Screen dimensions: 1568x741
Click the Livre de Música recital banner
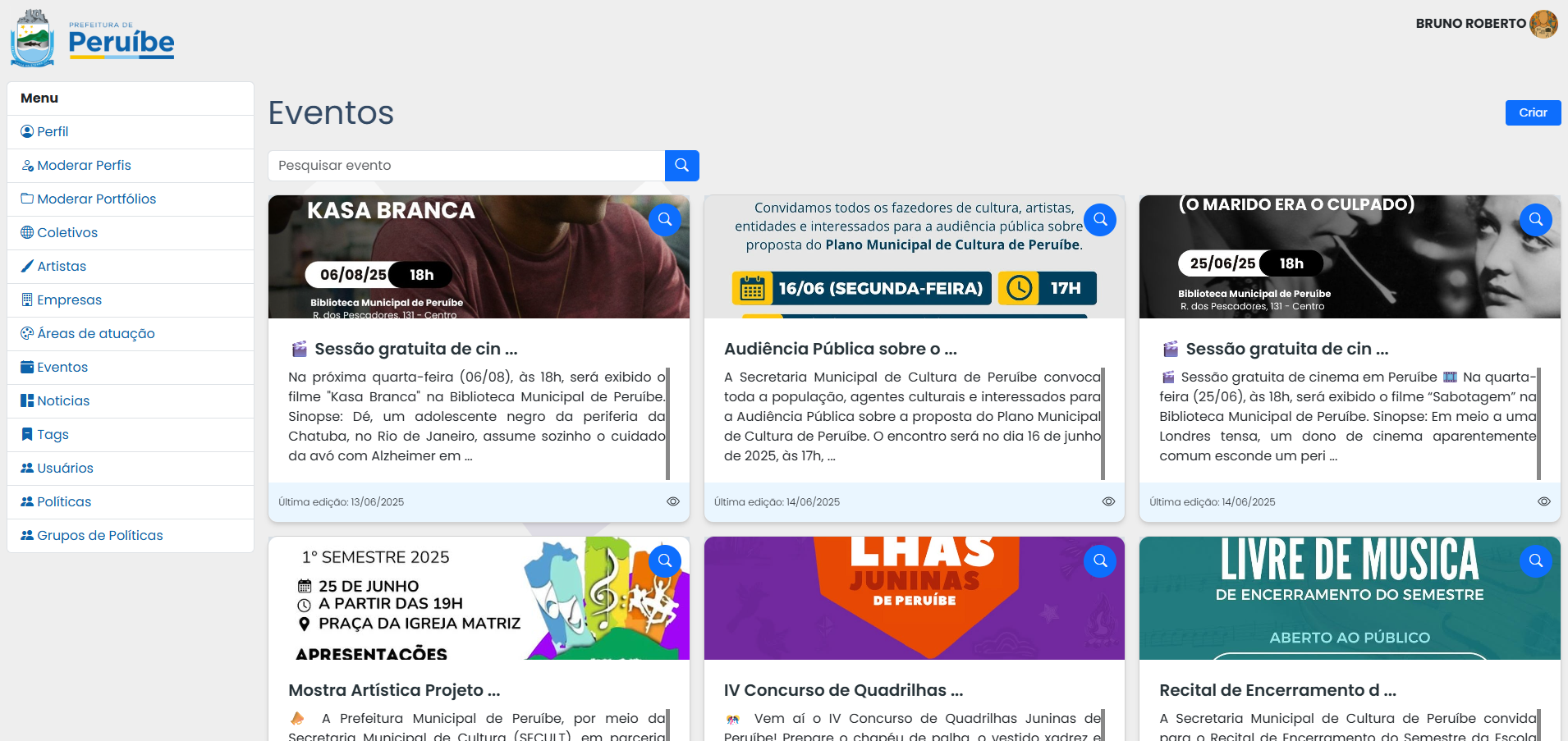tap(1350, 598)
